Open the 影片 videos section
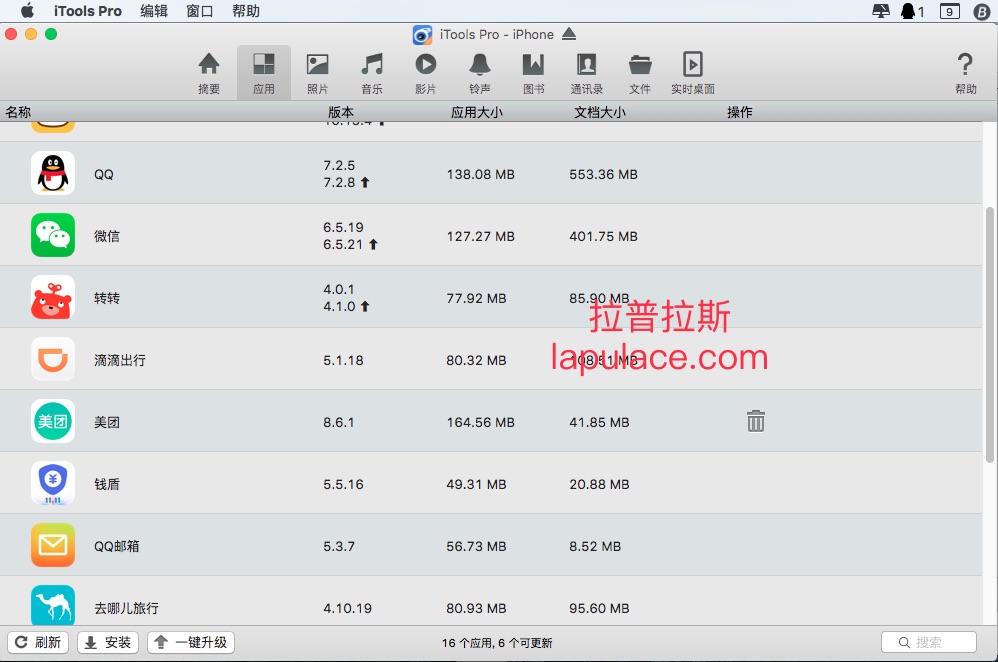 point(426,73)
